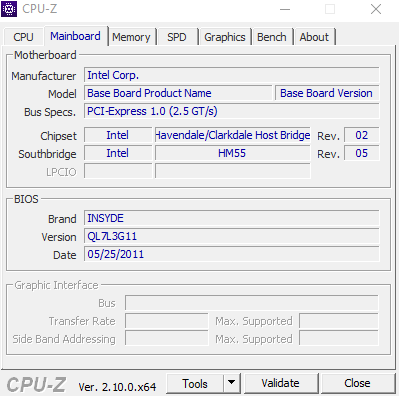
Task: Click the Southbridge vendor 'Intel' field
Action: coord(118,153)
